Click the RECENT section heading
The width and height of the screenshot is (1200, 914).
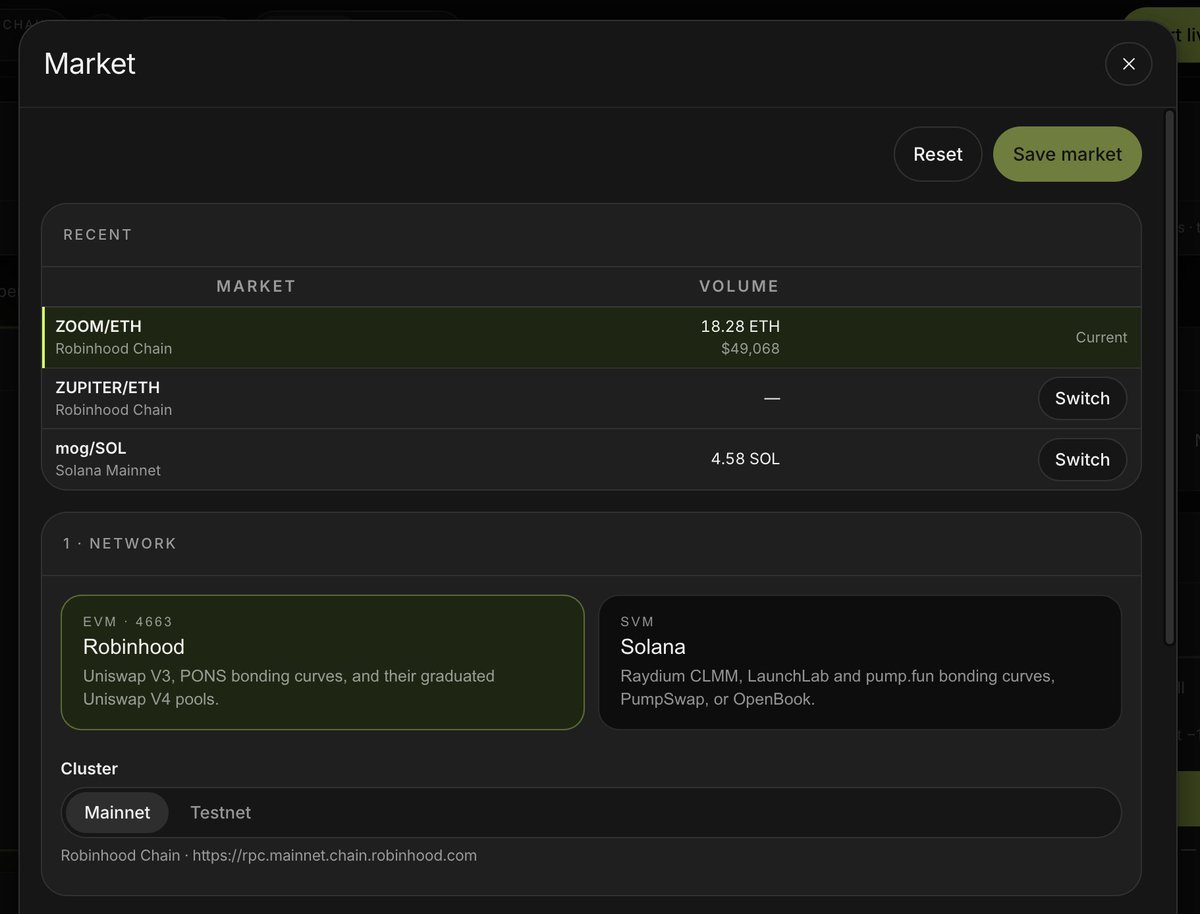click(98, 235)
